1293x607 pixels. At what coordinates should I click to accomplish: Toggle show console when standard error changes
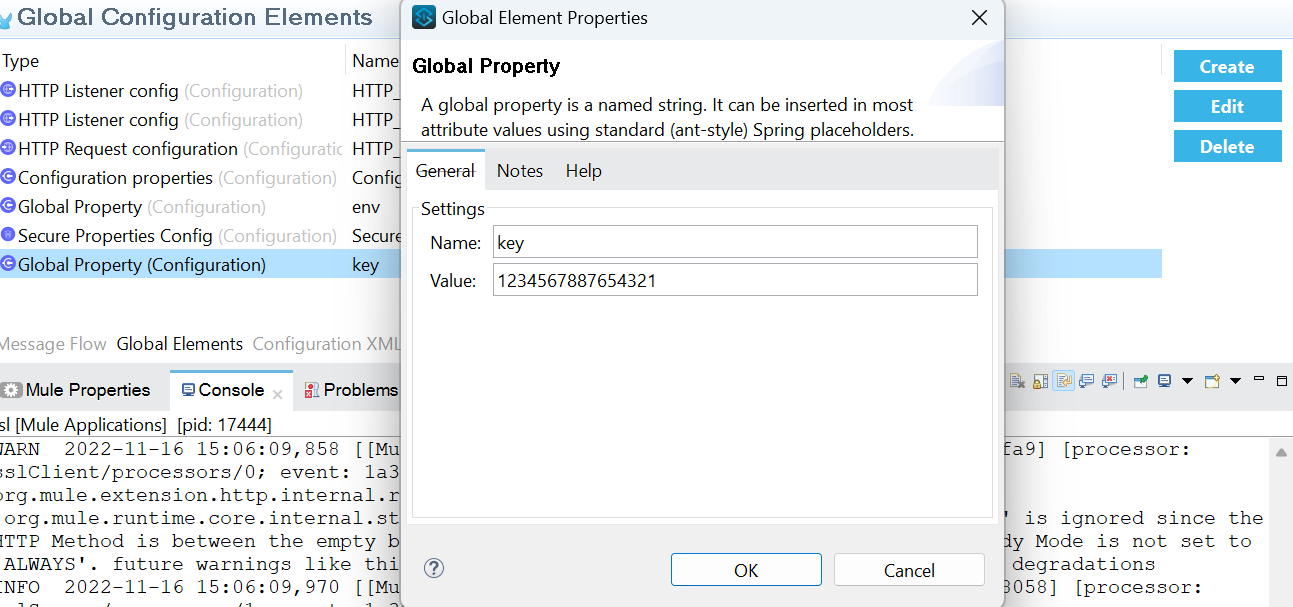(1109, 381)
